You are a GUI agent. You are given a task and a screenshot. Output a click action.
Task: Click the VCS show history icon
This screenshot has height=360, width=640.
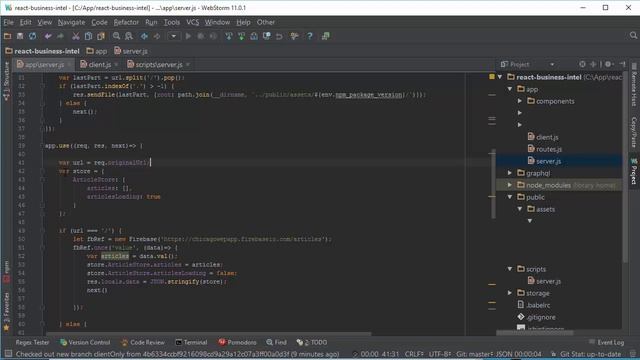[x=267, y=36]
